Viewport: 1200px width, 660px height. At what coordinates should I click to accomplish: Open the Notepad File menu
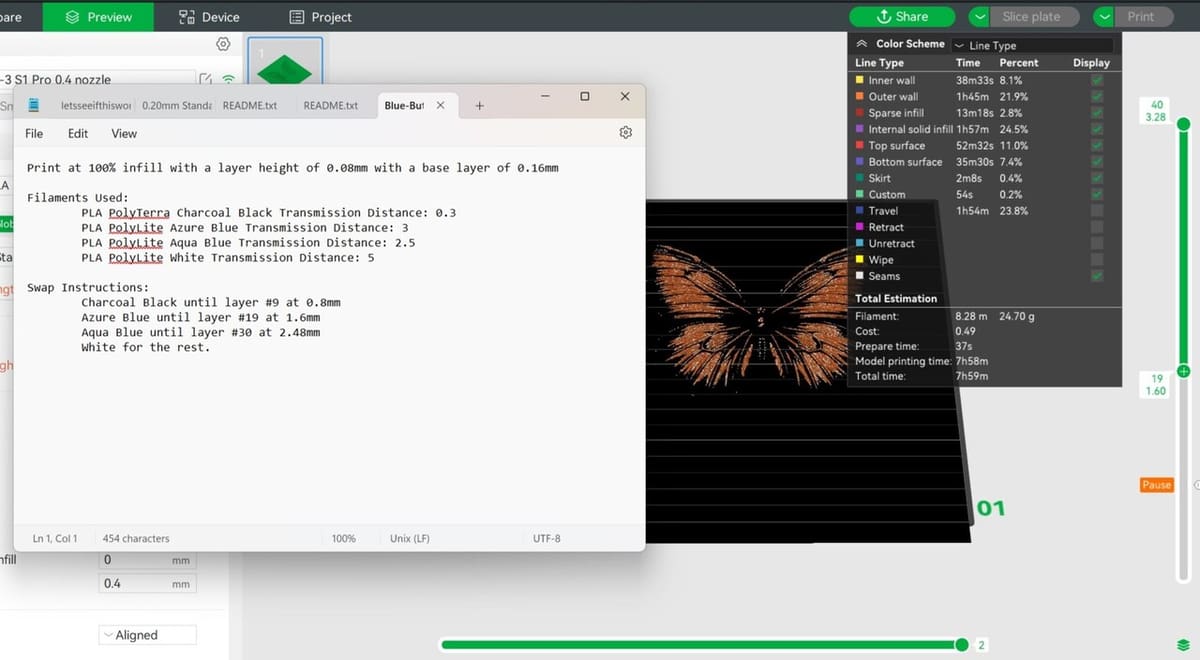(34, 133)
